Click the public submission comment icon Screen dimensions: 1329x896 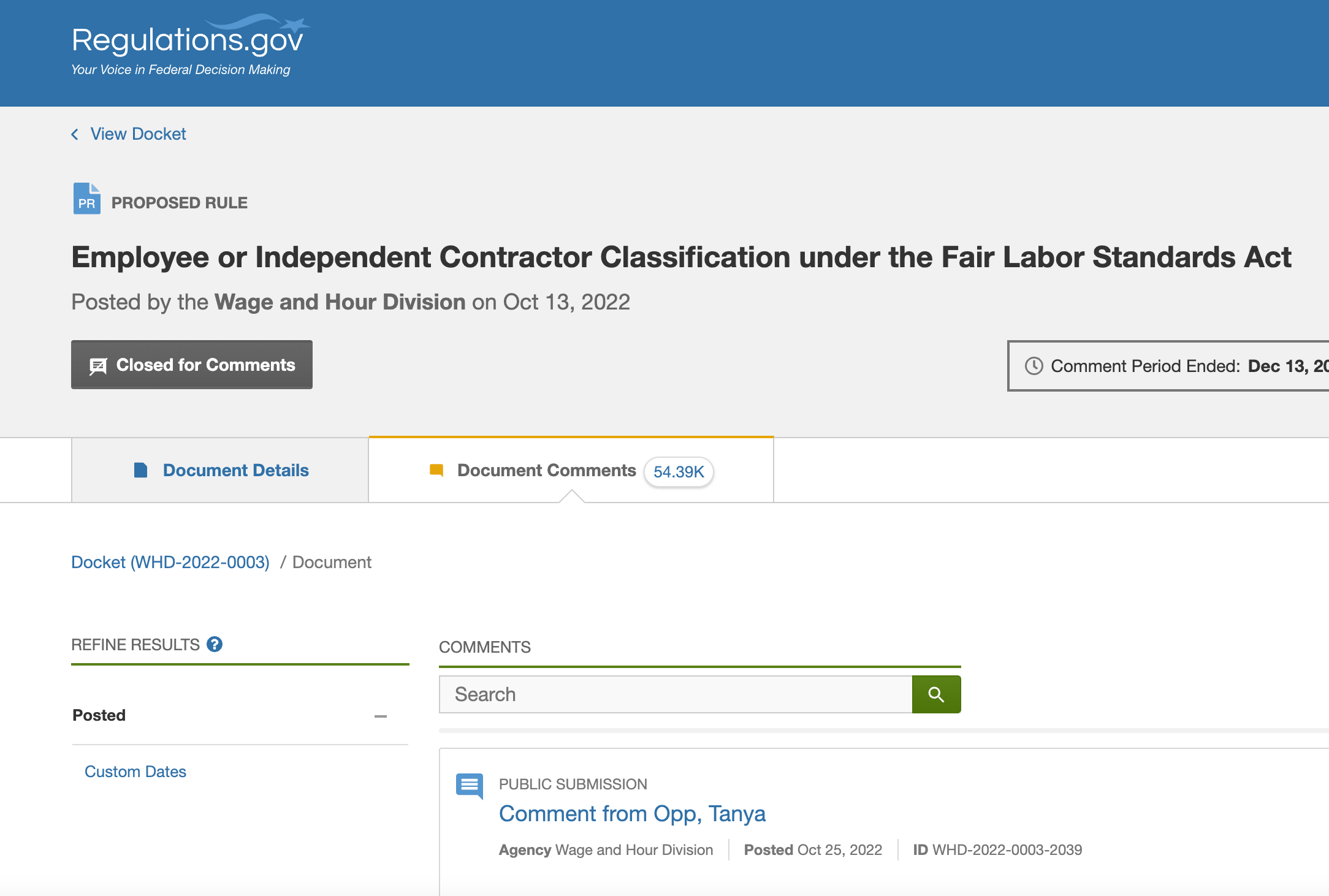tap(470, 786)
